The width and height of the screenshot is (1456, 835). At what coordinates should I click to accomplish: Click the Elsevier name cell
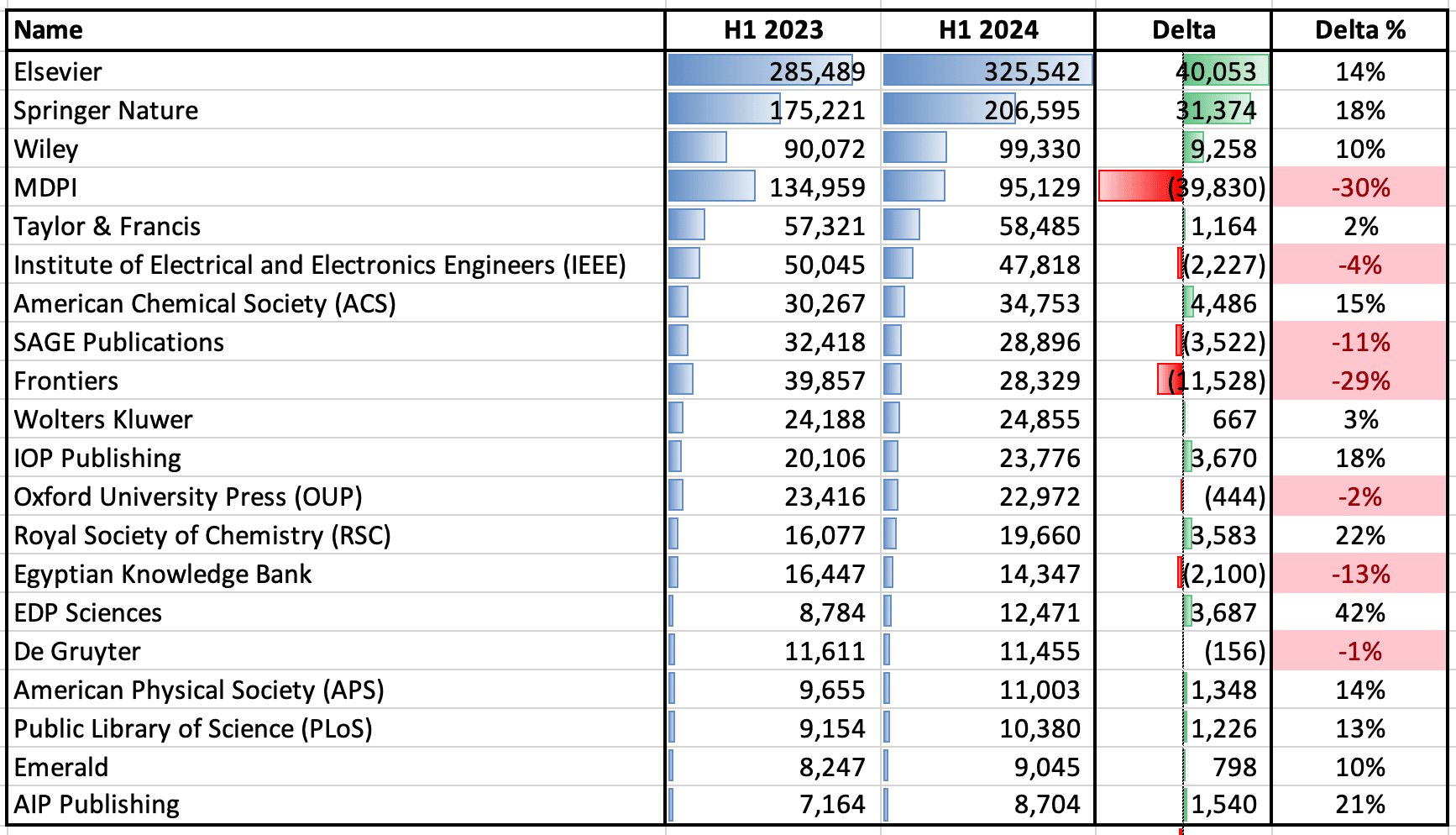pos(336,71)
